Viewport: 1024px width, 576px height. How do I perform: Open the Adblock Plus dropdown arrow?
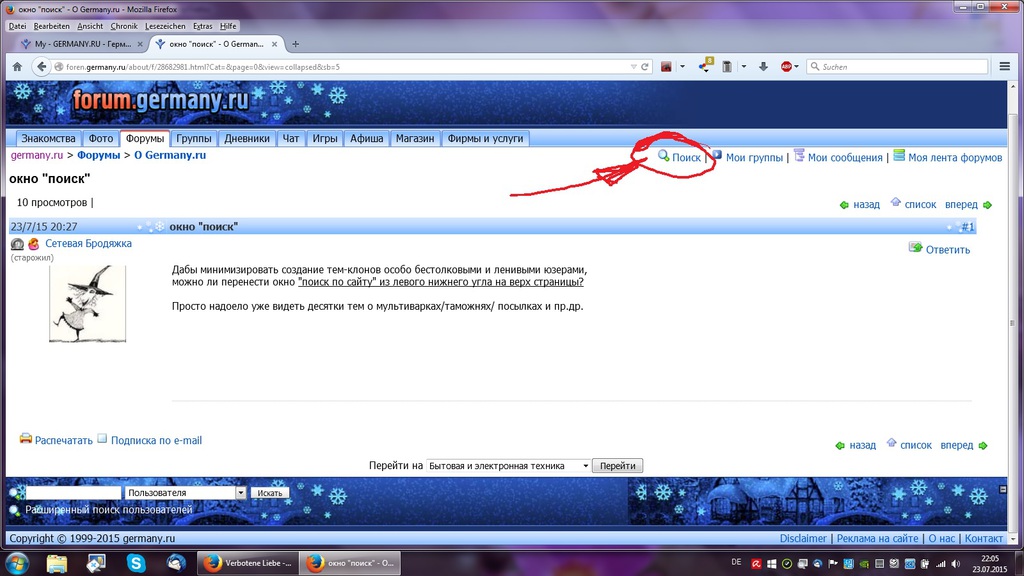796,67
